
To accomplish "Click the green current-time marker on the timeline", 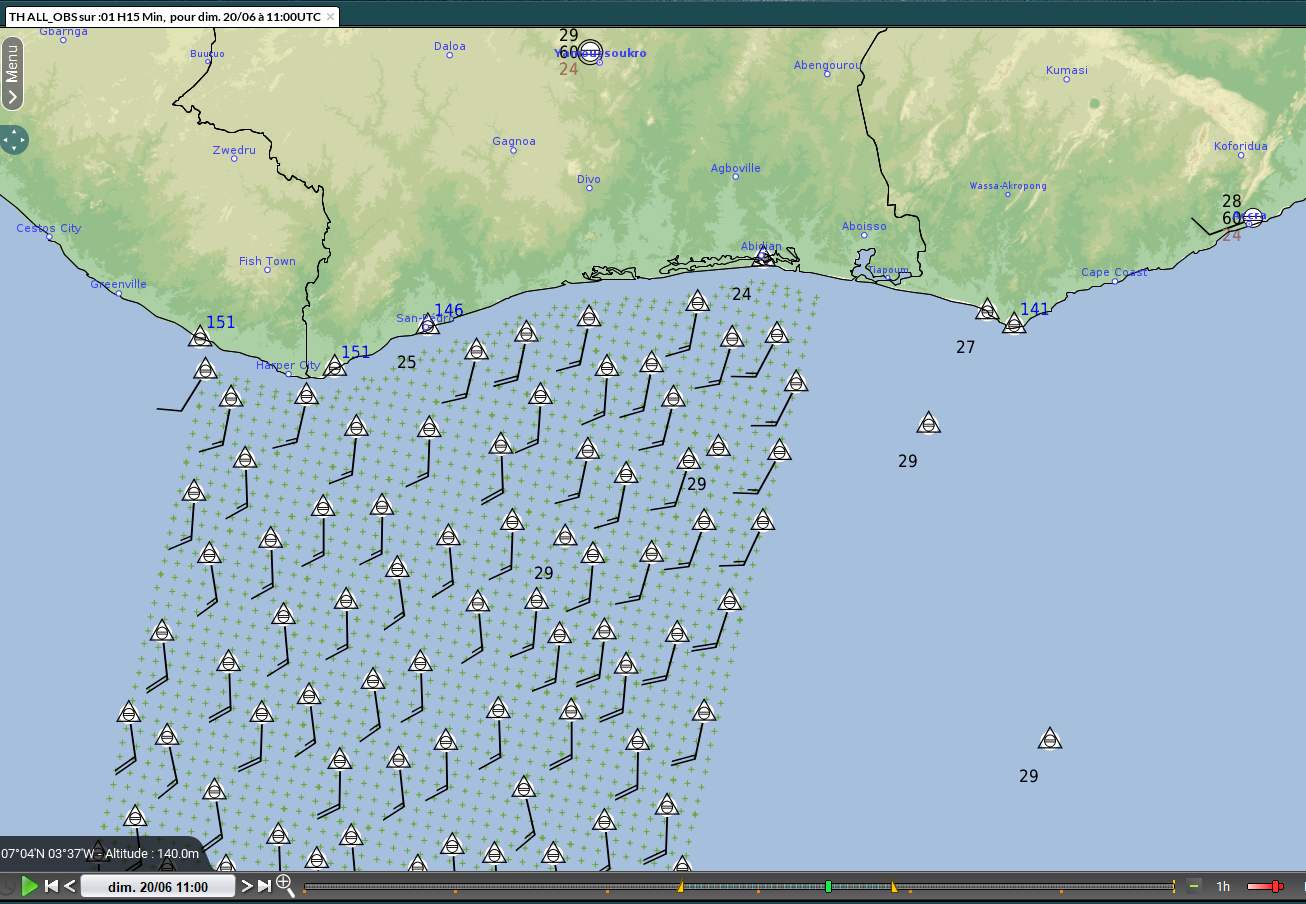I will click(x=828, y=886).
